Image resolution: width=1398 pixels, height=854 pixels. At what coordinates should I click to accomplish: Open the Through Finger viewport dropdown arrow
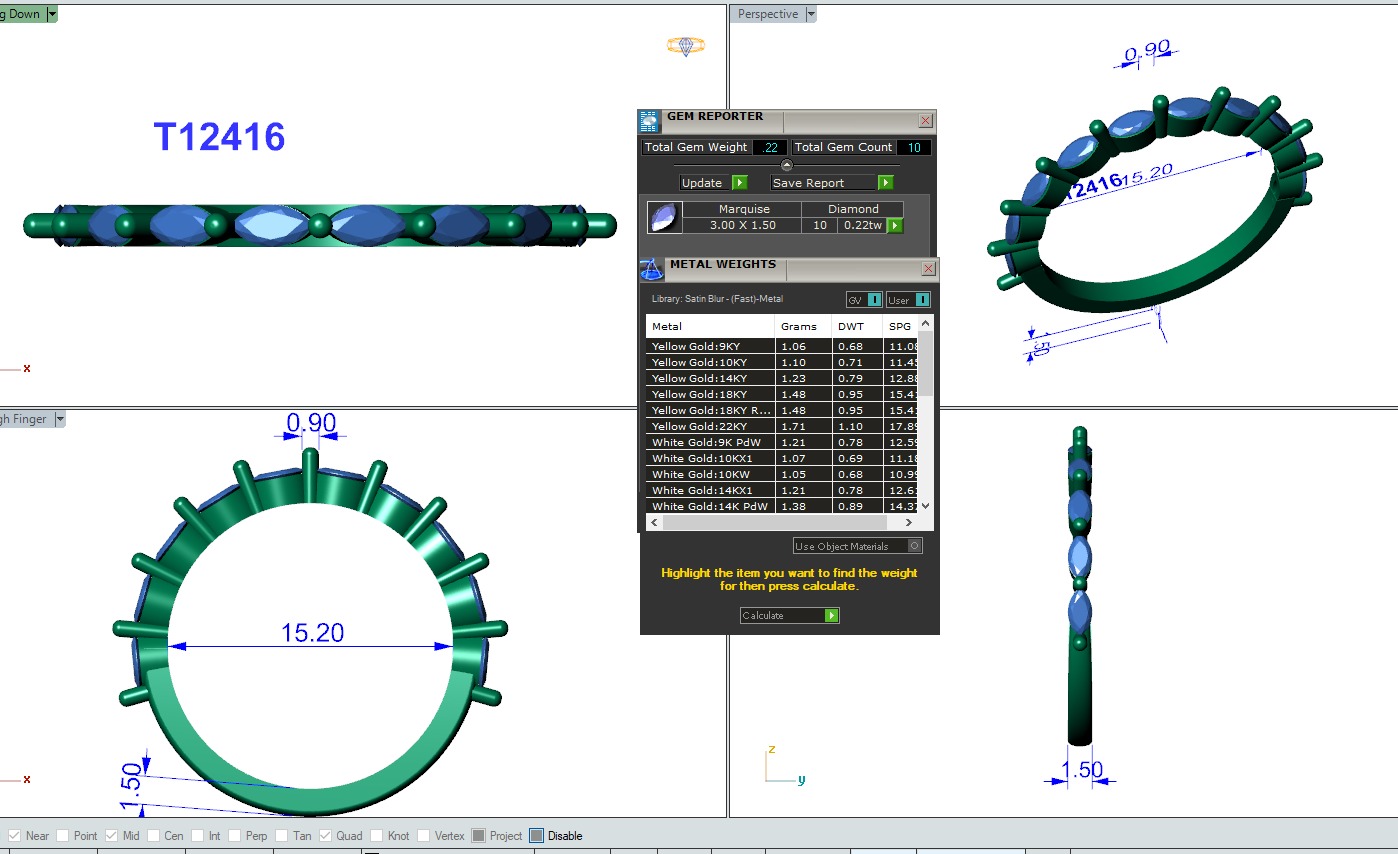(59, 419)
